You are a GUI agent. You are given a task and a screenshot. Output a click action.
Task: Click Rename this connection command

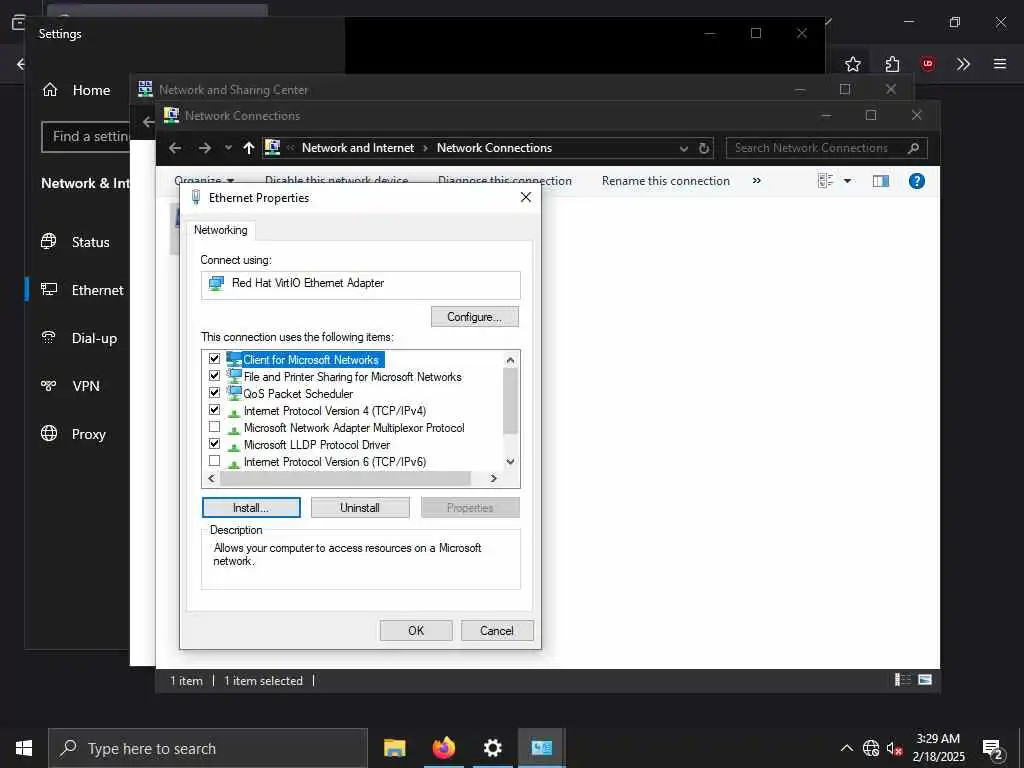[x=665, y=181]
